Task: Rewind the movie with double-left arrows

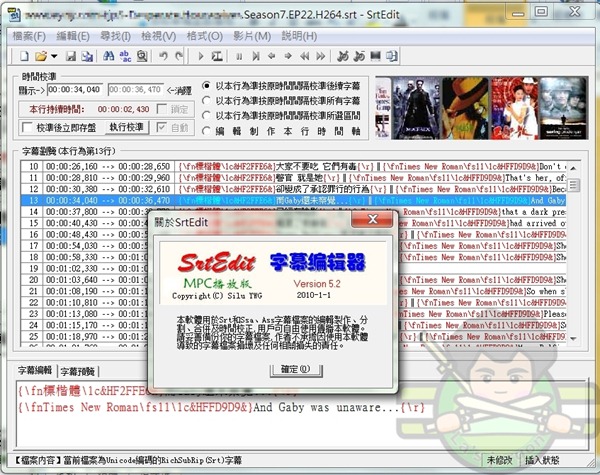Action: pyautogui.click(x=305, y=56)
